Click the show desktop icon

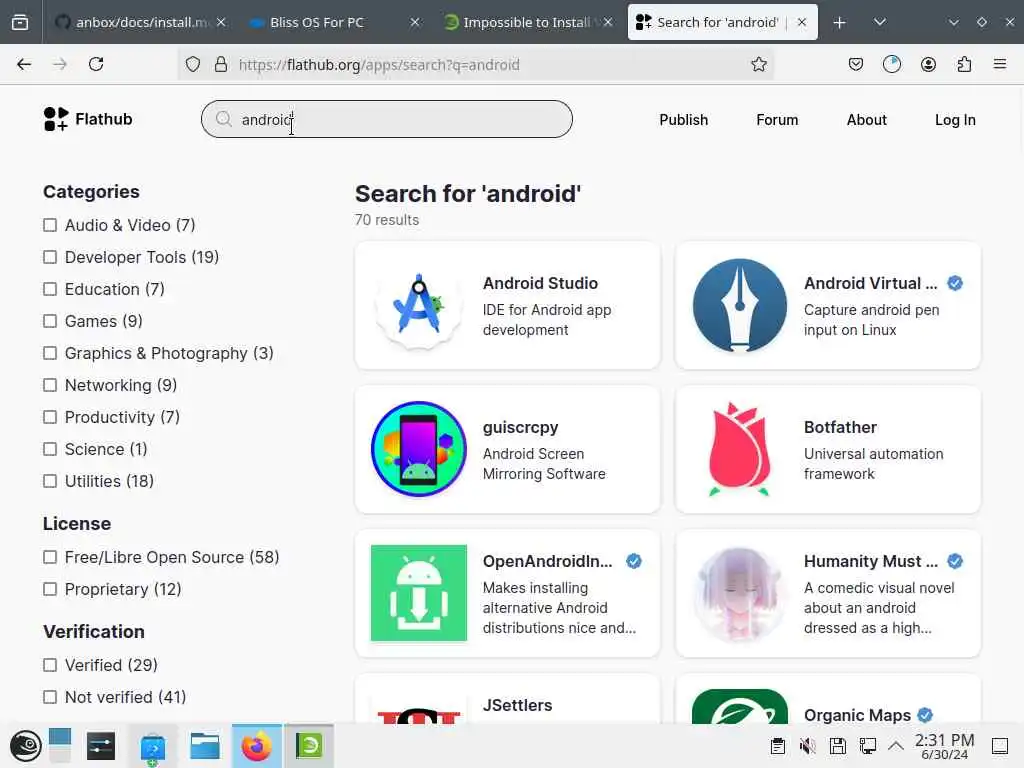click(x=1000, y=746)
